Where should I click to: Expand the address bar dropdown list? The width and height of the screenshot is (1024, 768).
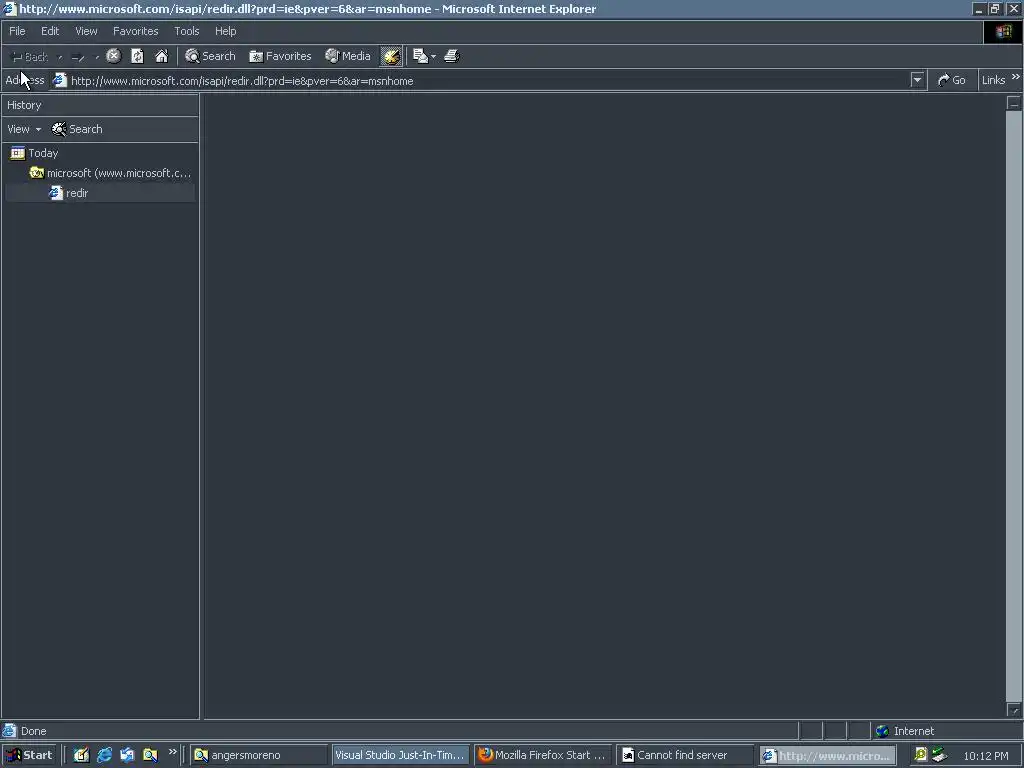pos(918,80)
